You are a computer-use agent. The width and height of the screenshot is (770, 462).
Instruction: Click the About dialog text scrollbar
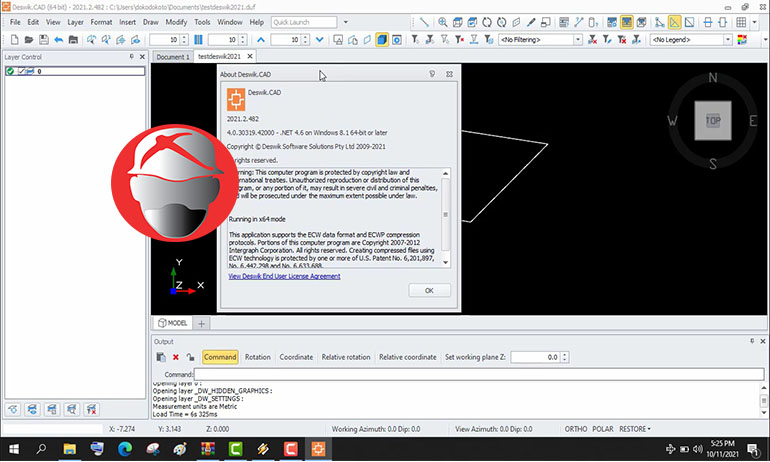coord(445,217)
